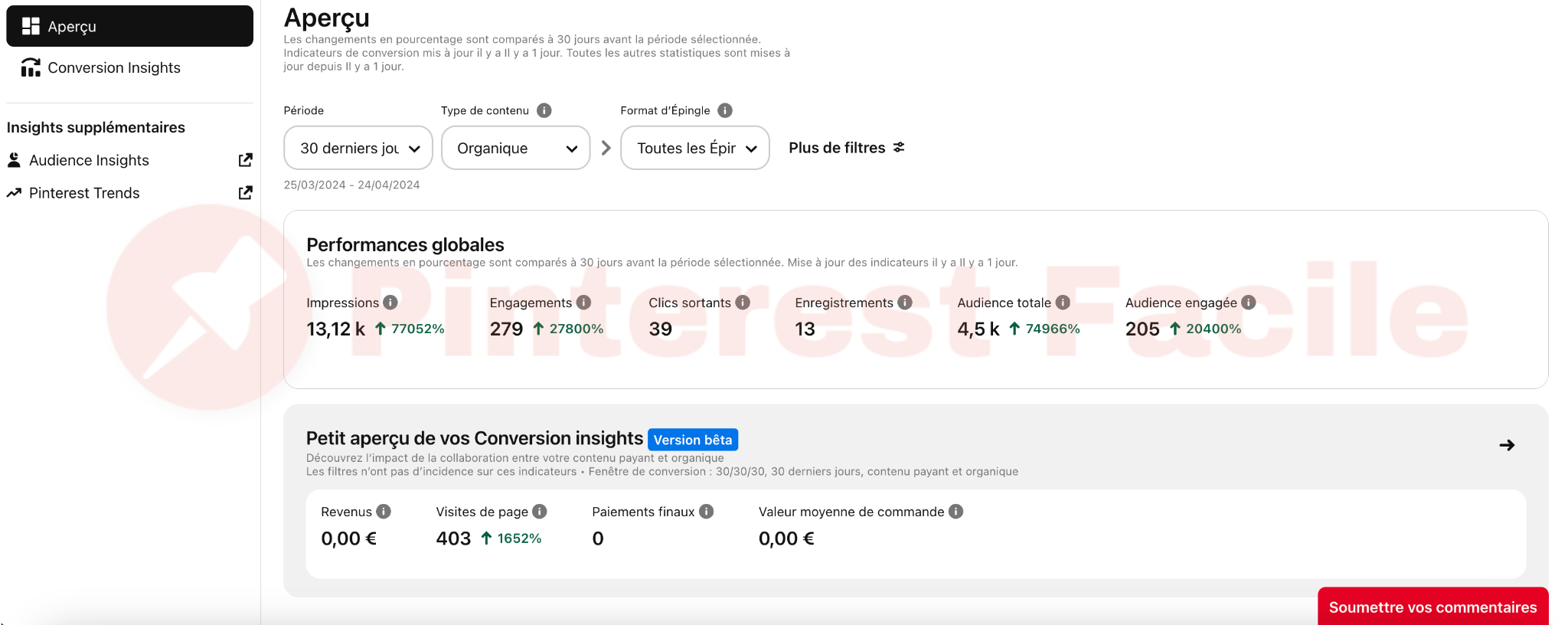The image size is (1568, 625).
Task: Click info icon beside Visites de page
Action: point(540,512)
